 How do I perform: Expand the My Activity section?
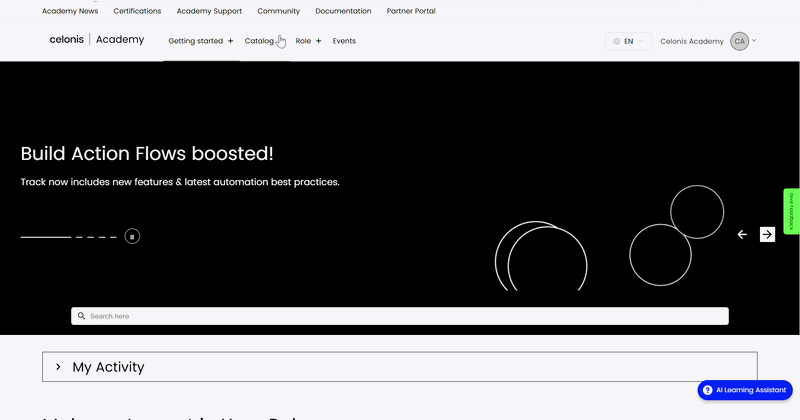click(x=58, y=366)
